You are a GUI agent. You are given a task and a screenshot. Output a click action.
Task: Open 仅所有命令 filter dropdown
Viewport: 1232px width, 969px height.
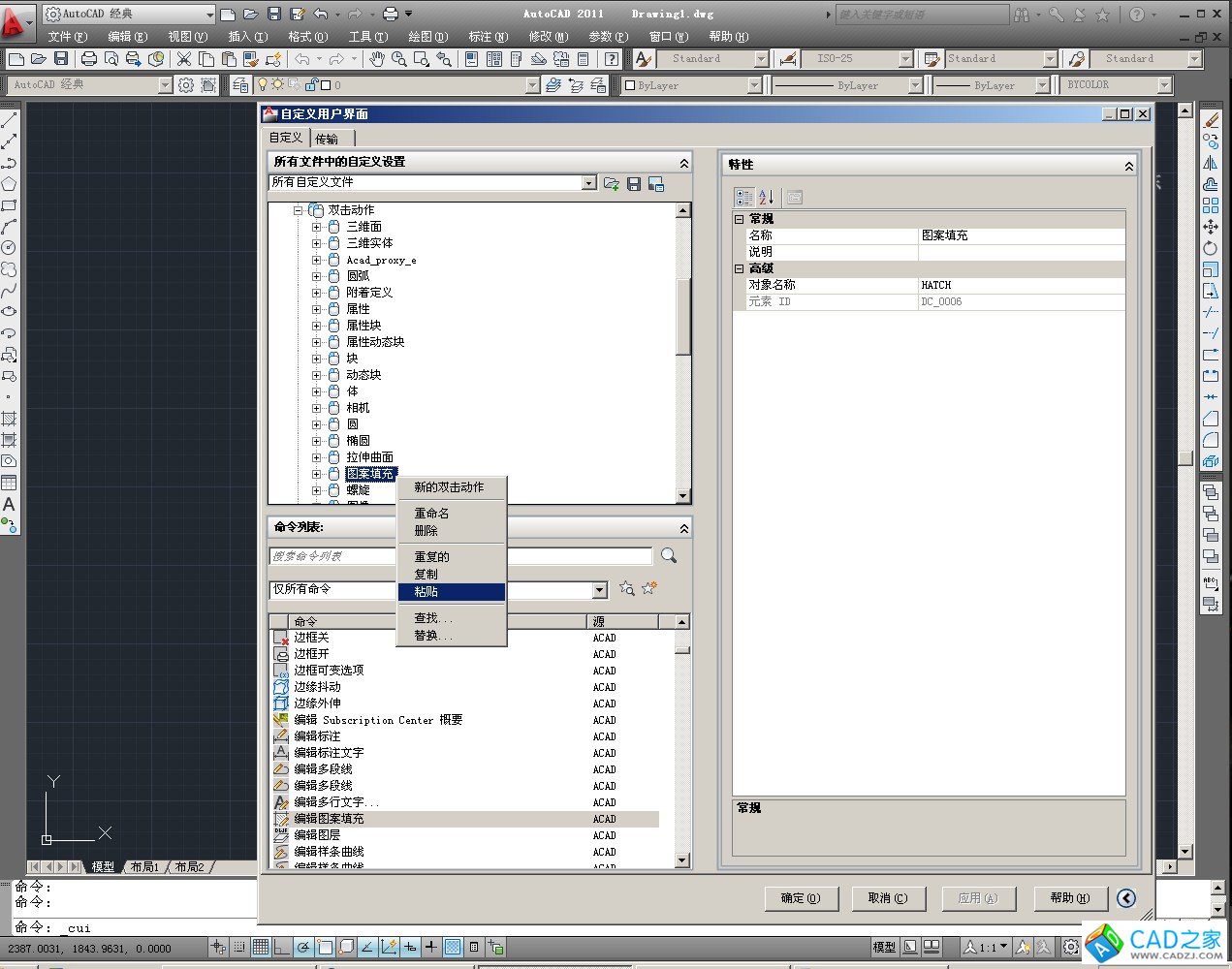(x=599, y=589)
